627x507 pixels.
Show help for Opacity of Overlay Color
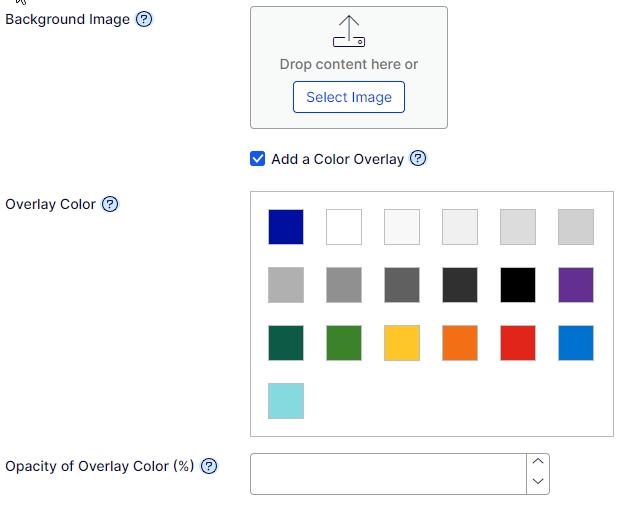[210, 466]
